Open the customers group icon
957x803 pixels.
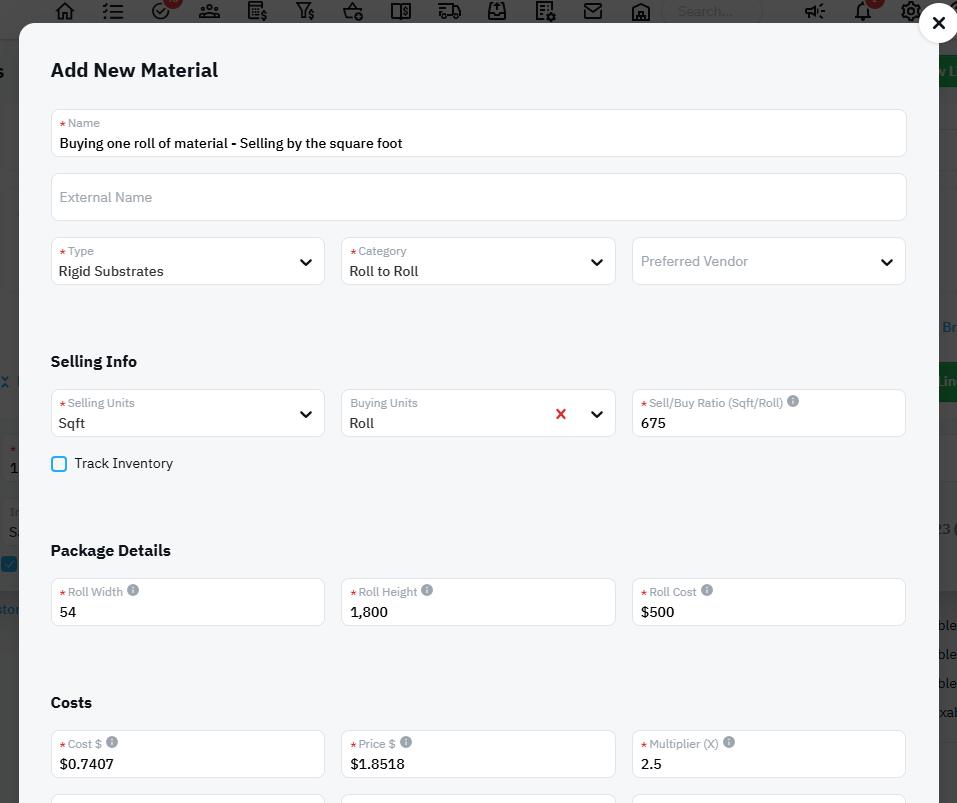pyautogui.click(x=209, y=11)
